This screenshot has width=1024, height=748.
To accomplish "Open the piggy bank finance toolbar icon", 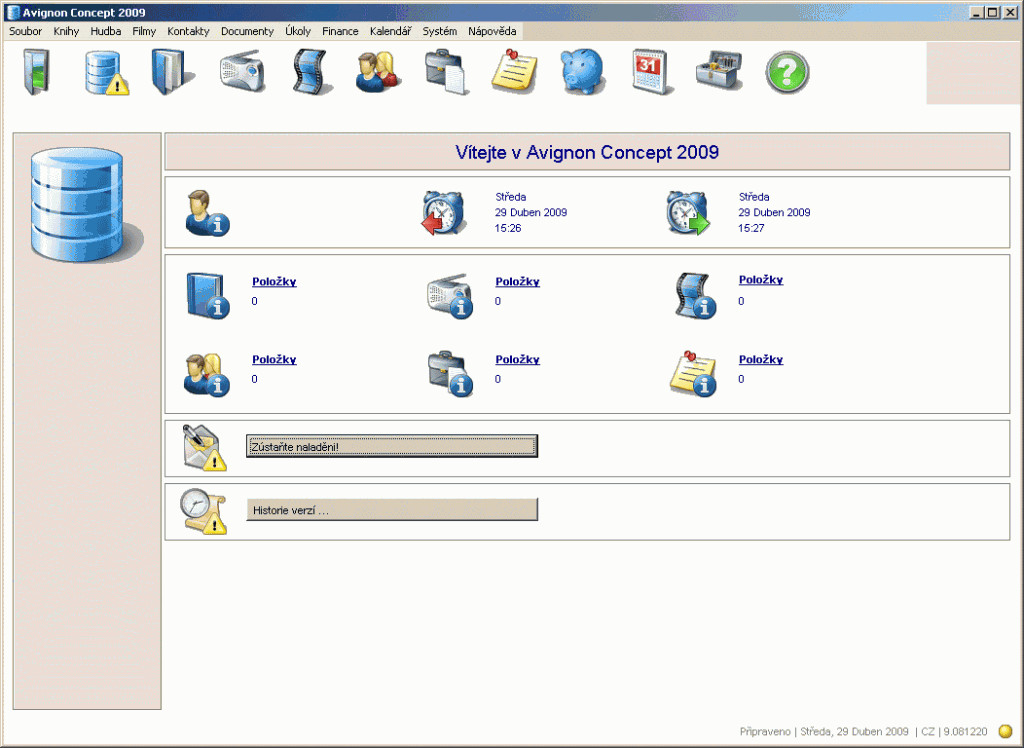I will coord(583,72).
